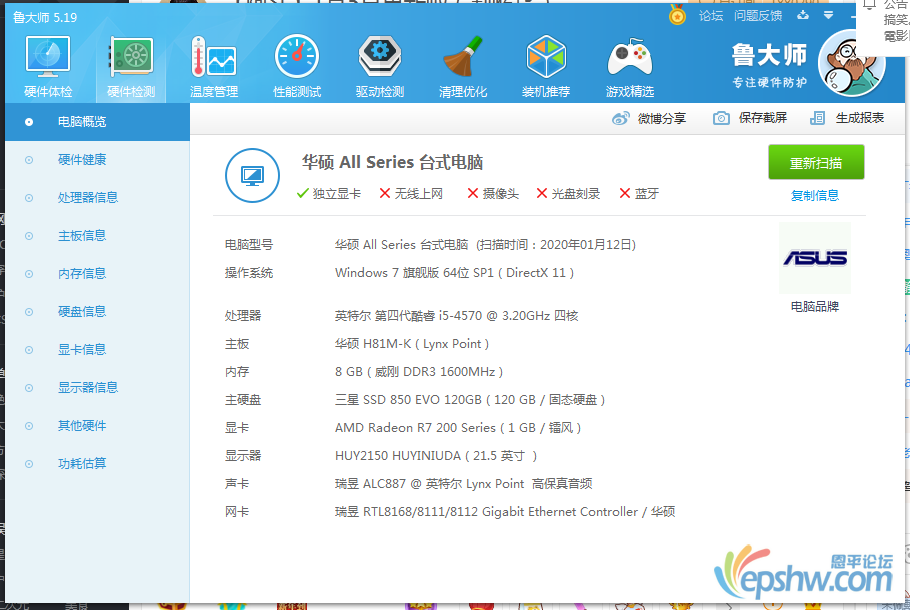Image resolution: width=910 pixels, height=610 pixels.
Task: Select 电脑概览 in the sidebar
Action: pos(98,122)
